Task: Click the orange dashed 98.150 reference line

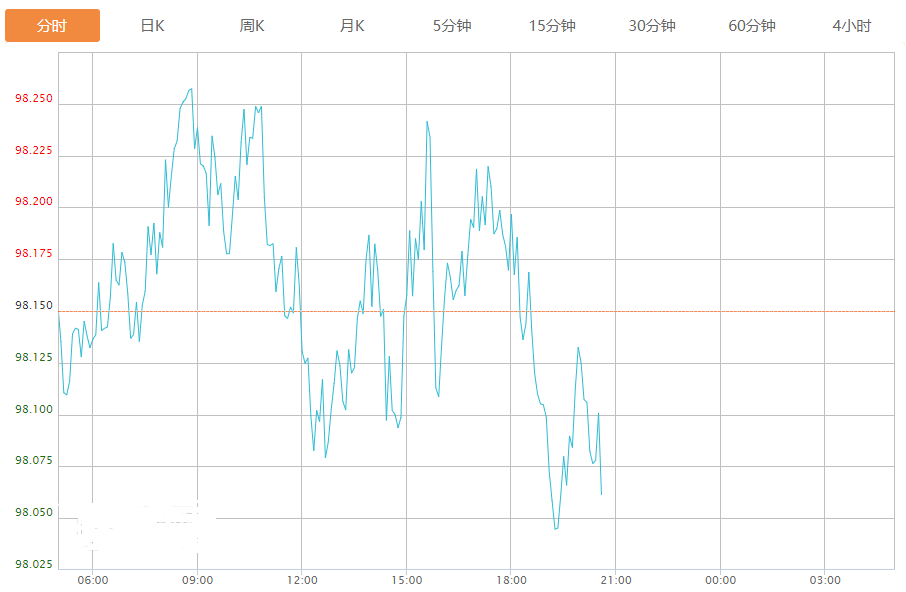Action: pos(476,311)
